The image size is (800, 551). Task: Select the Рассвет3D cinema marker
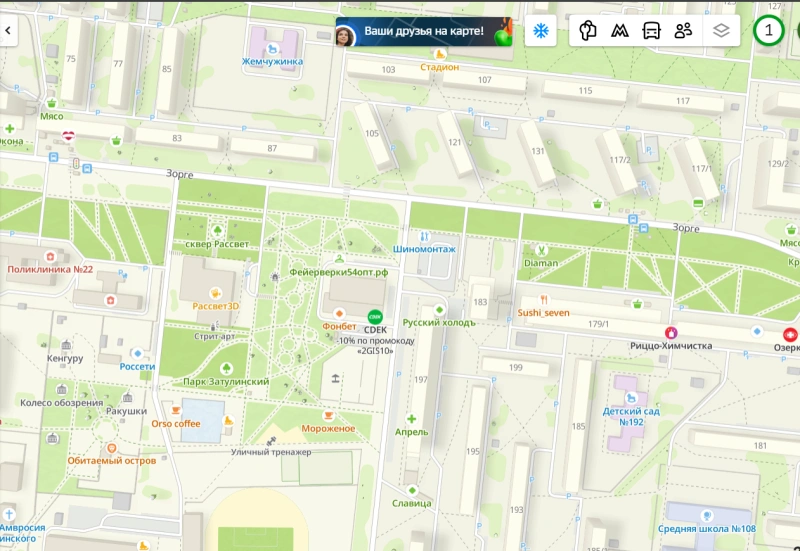click(x=215, y=293)
